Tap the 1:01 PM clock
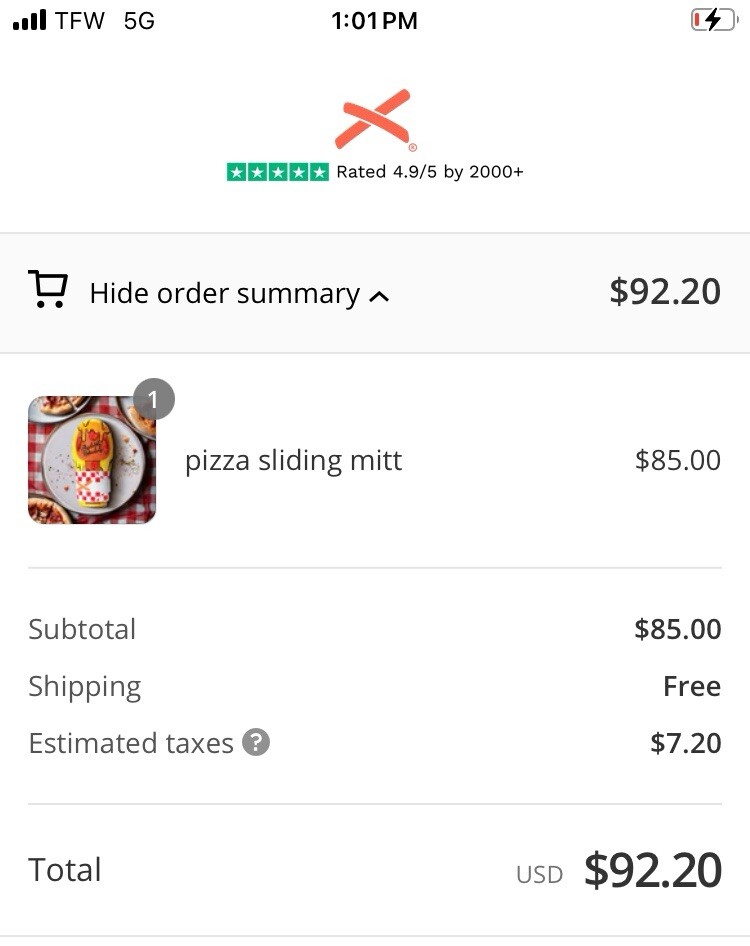This screenshot has height=946, width=750. [374, 21]
